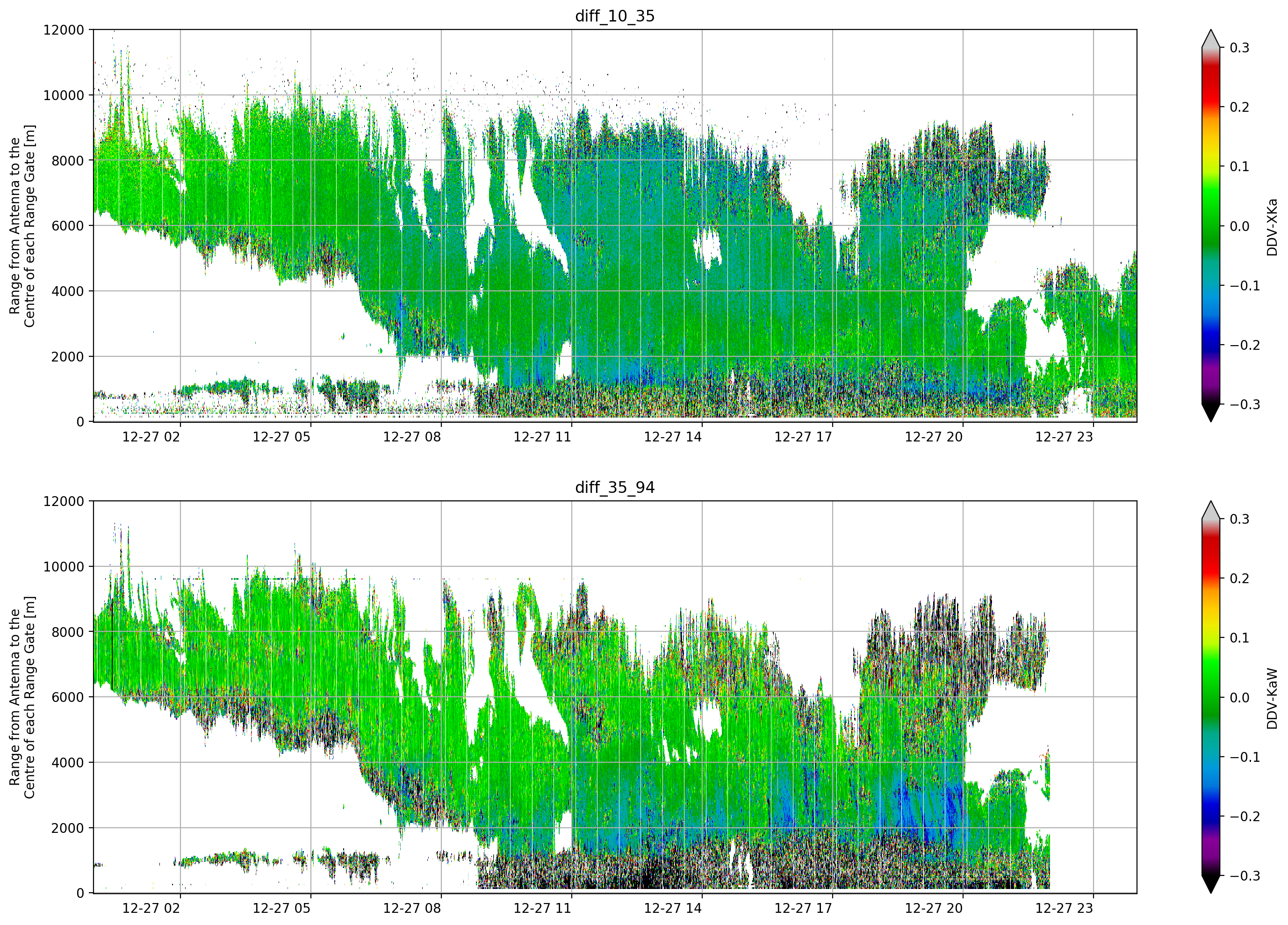Click the diff_10_35 plot title
The image size is (1288, 925).
pos(614,16)
